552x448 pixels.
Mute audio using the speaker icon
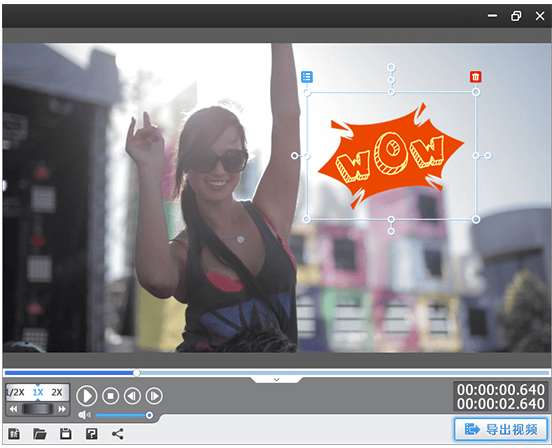pyautogui.click(x=84, y=415)
